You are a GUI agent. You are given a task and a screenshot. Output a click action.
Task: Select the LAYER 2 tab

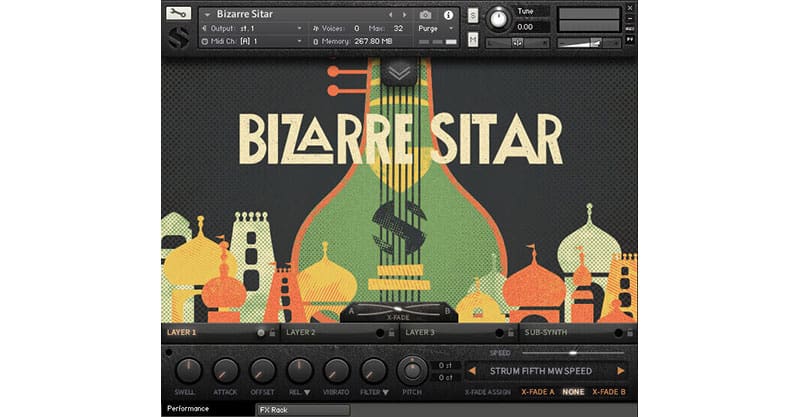(301, 332)
